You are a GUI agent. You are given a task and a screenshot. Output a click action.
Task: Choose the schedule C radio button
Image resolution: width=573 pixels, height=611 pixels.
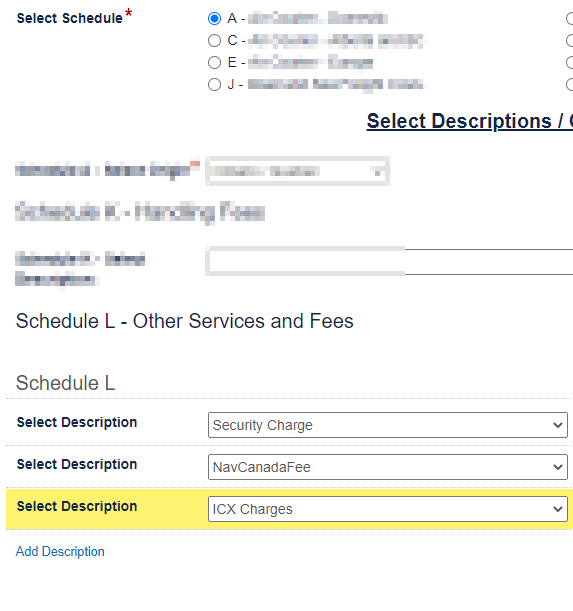tap(214, 40)
